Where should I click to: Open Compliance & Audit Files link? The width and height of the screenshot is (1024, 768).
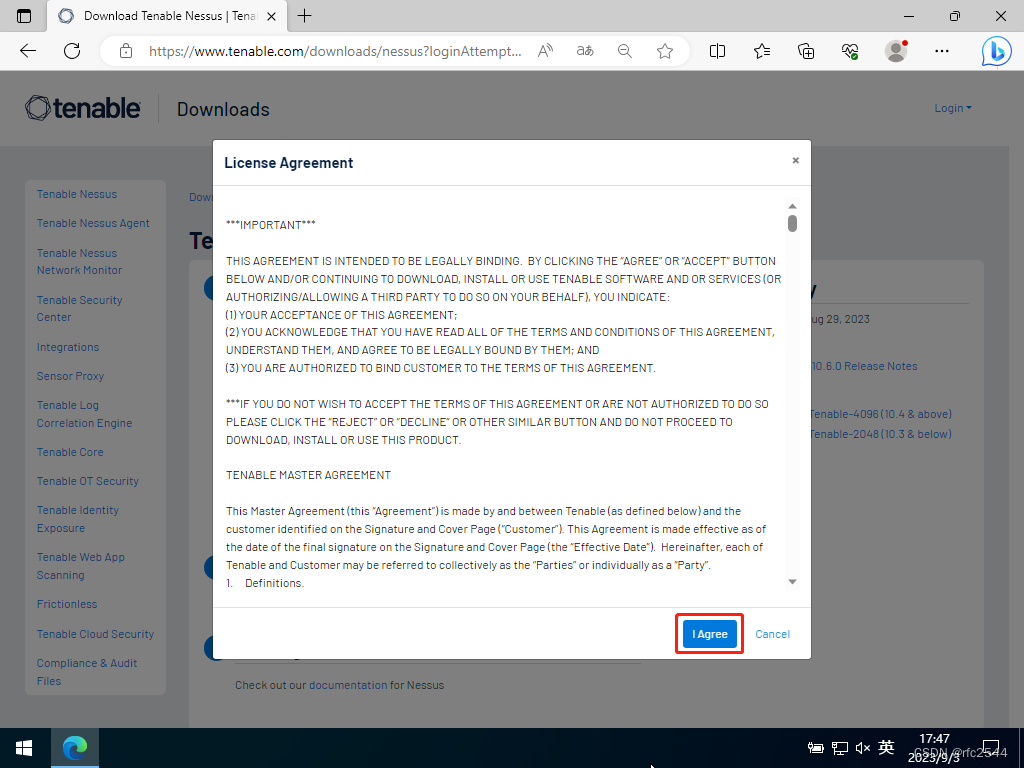pos(87,671)
